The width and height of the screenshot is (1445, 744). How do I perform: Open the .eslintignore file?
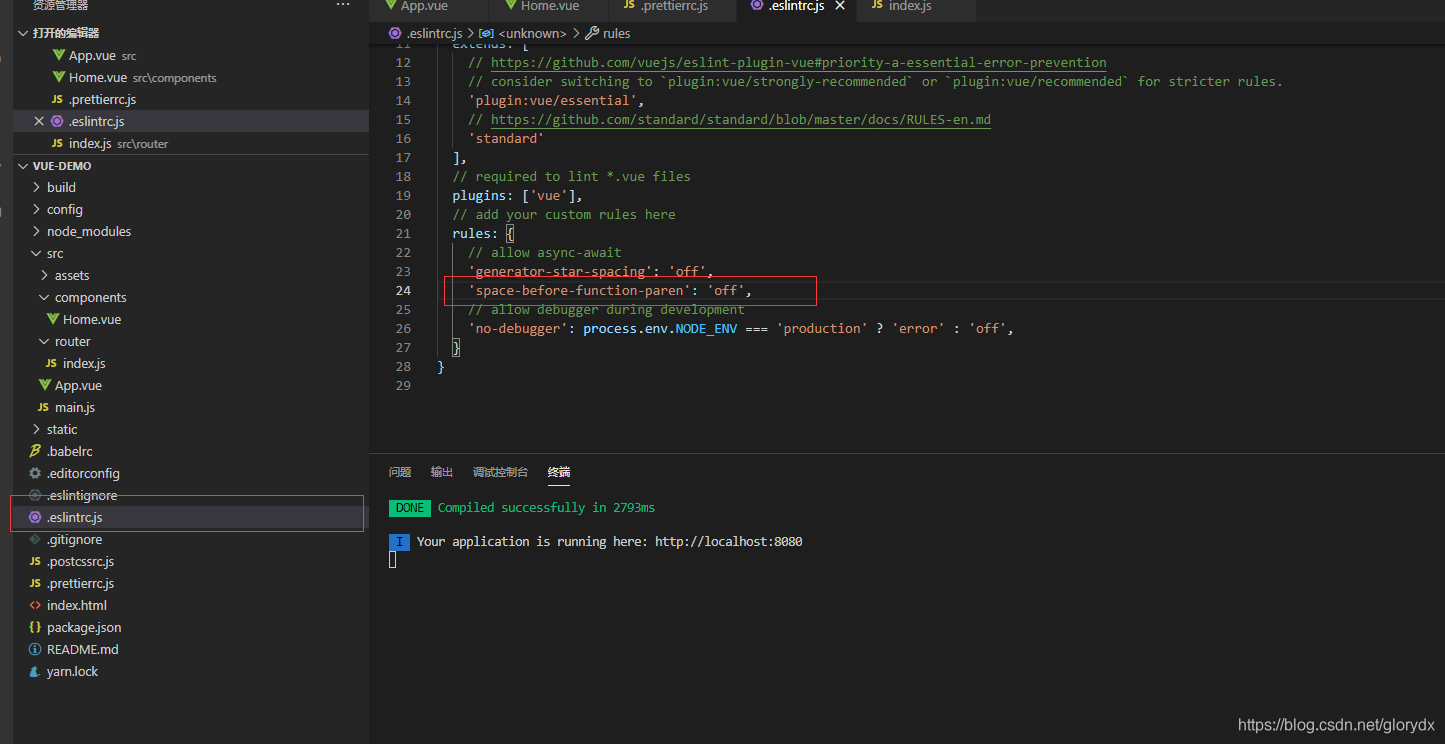82,495
